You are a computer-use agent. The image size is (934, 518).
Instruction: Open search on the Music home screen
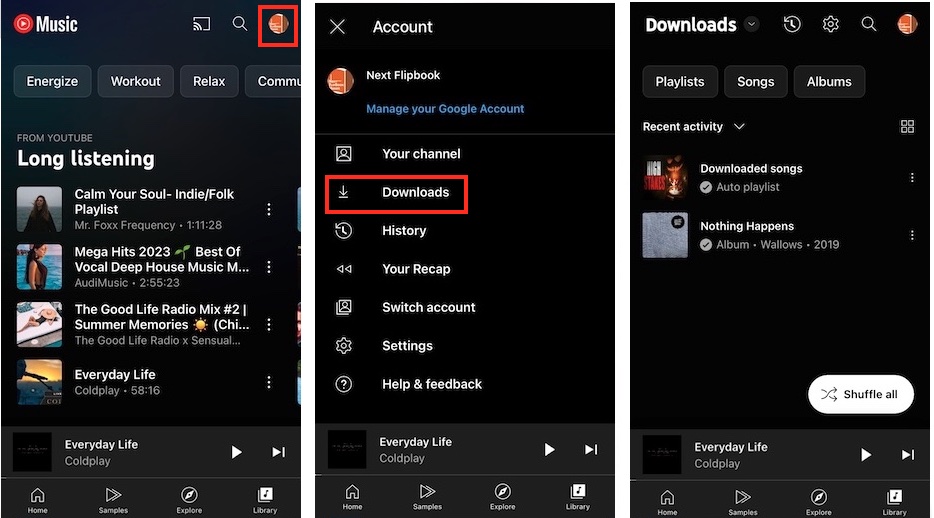(239, 24)
